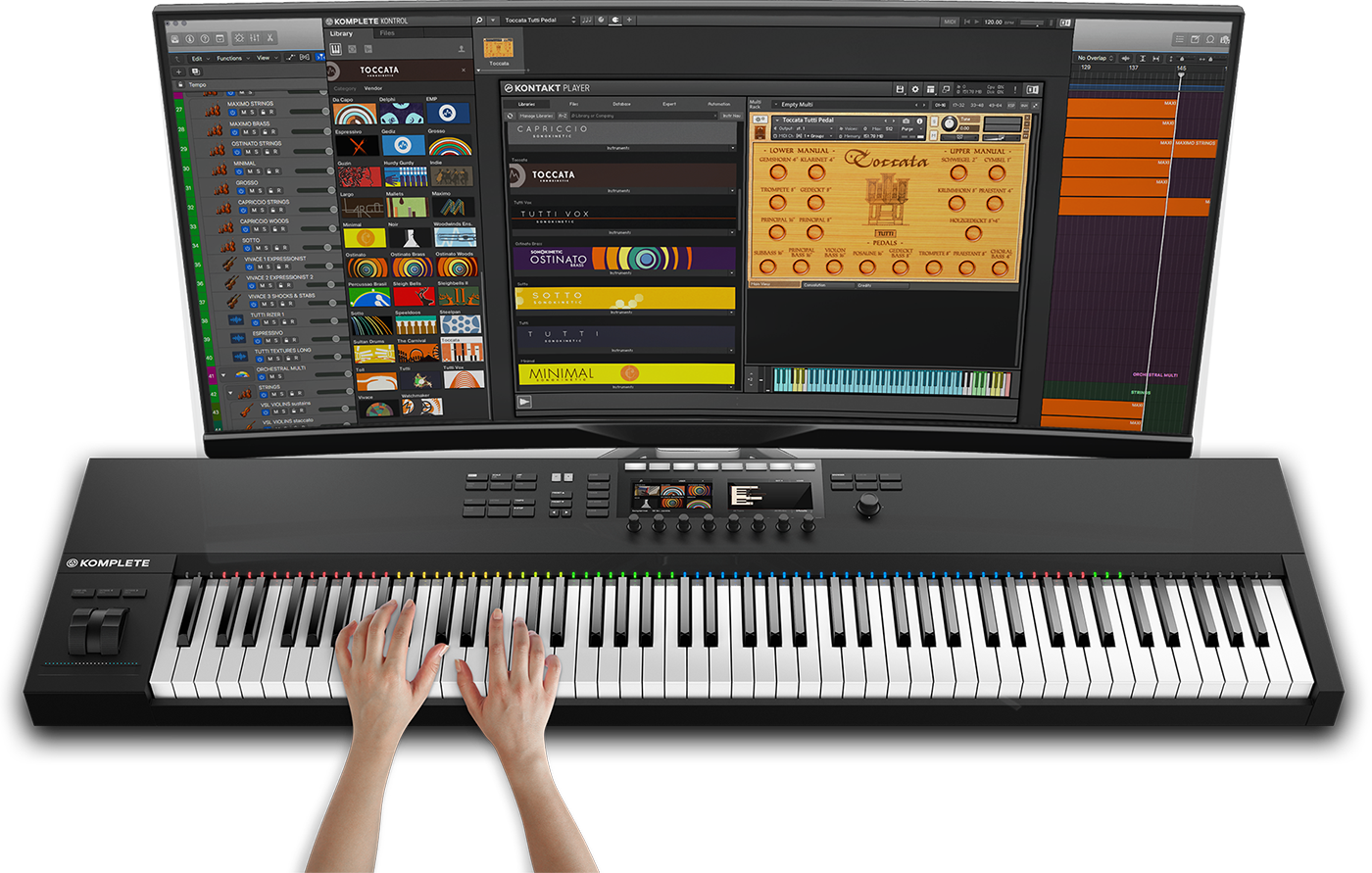Open the No Overlap dropdown in Logic

[1095, 58]
